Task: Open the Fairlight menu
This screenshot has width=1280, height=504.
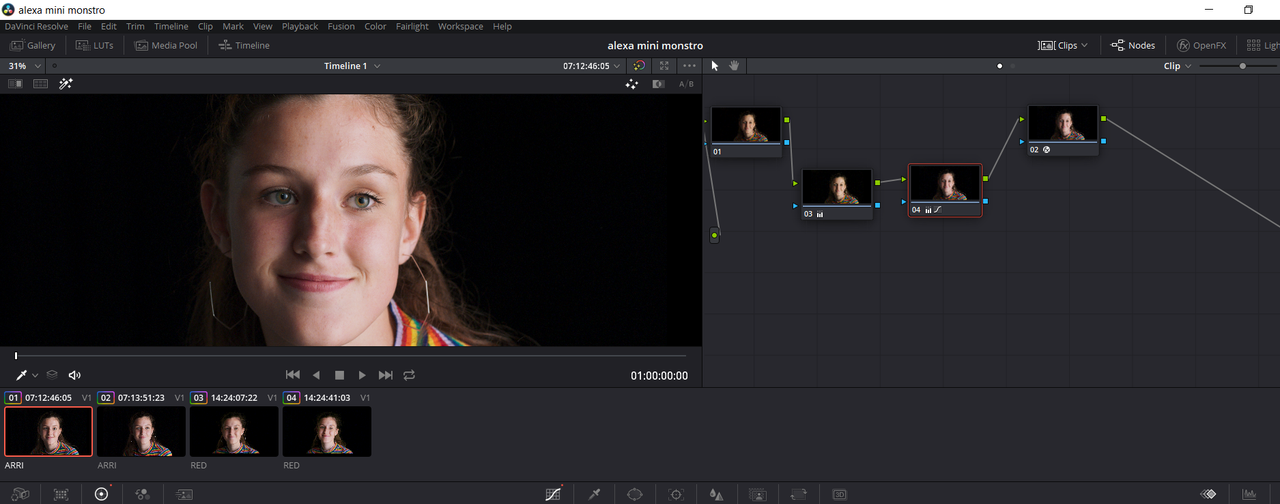Action: tap(412, 27)
